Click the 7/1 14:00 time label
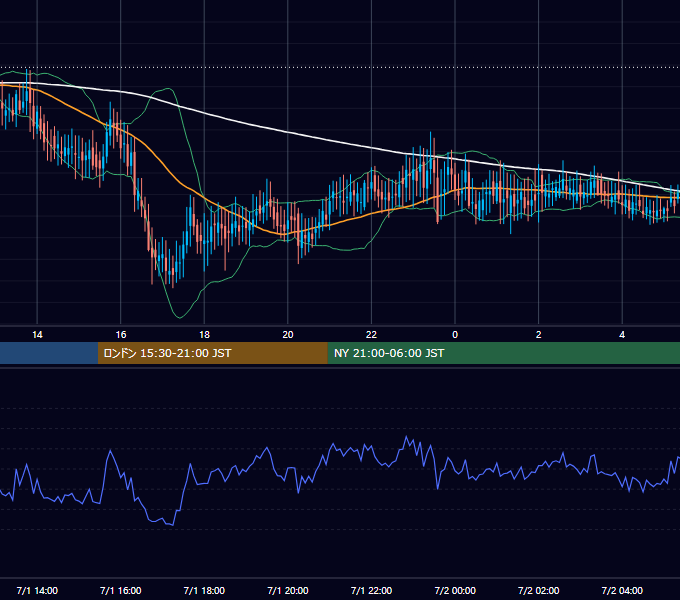The height and width of the screenshot is (600, 680). pyautogui.click(x=37, y=590)
